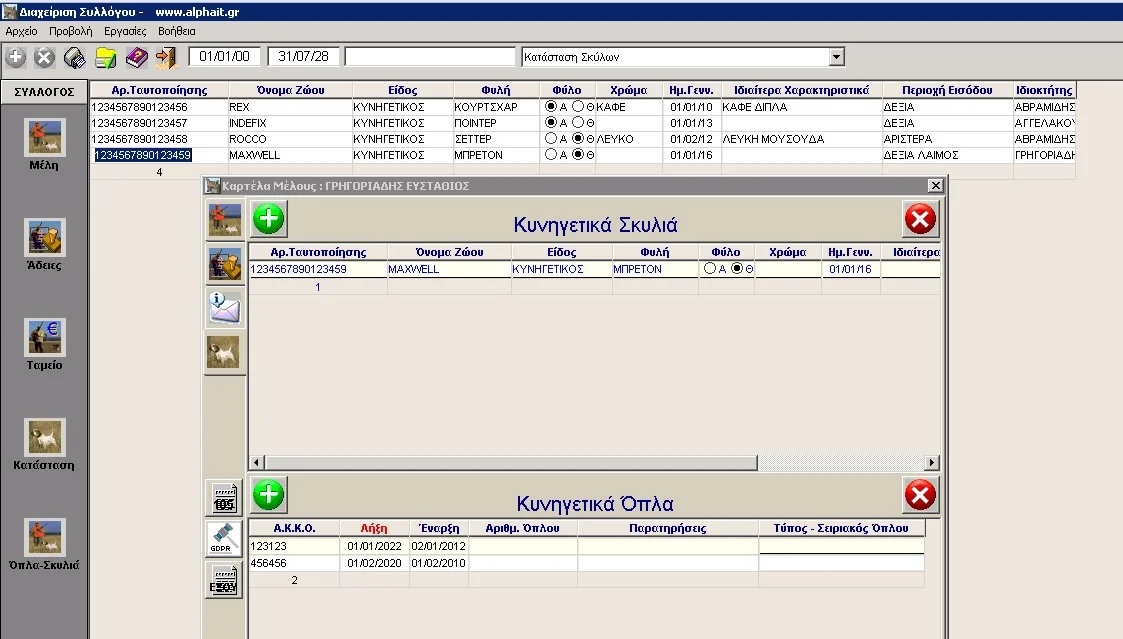The image size is (1123, 639).
Task: Click the ΣΥΛΛΟΓΟΣ sidebar header
Action: 44,92
